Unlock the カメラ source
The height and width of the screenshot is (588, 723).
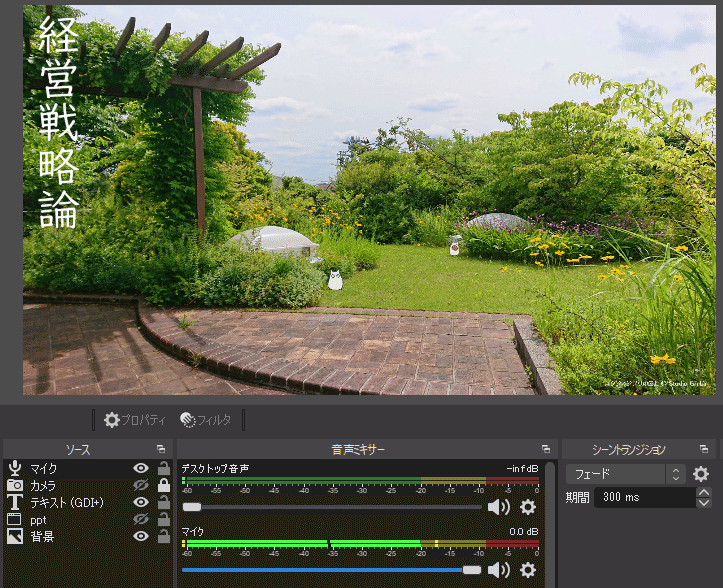coord(164,485)
